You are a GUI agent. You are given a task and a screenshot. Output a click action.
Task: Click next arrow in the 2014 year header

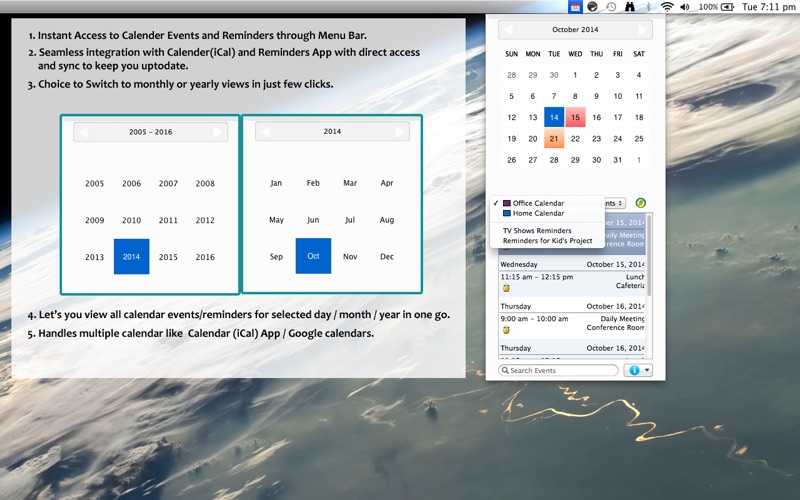click(400, 132)
